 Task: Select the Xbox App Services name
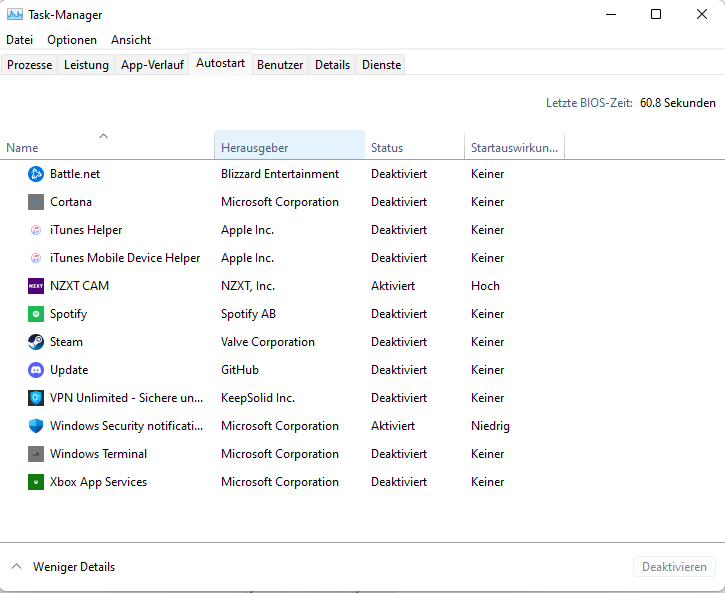click(x=98, y=482)
